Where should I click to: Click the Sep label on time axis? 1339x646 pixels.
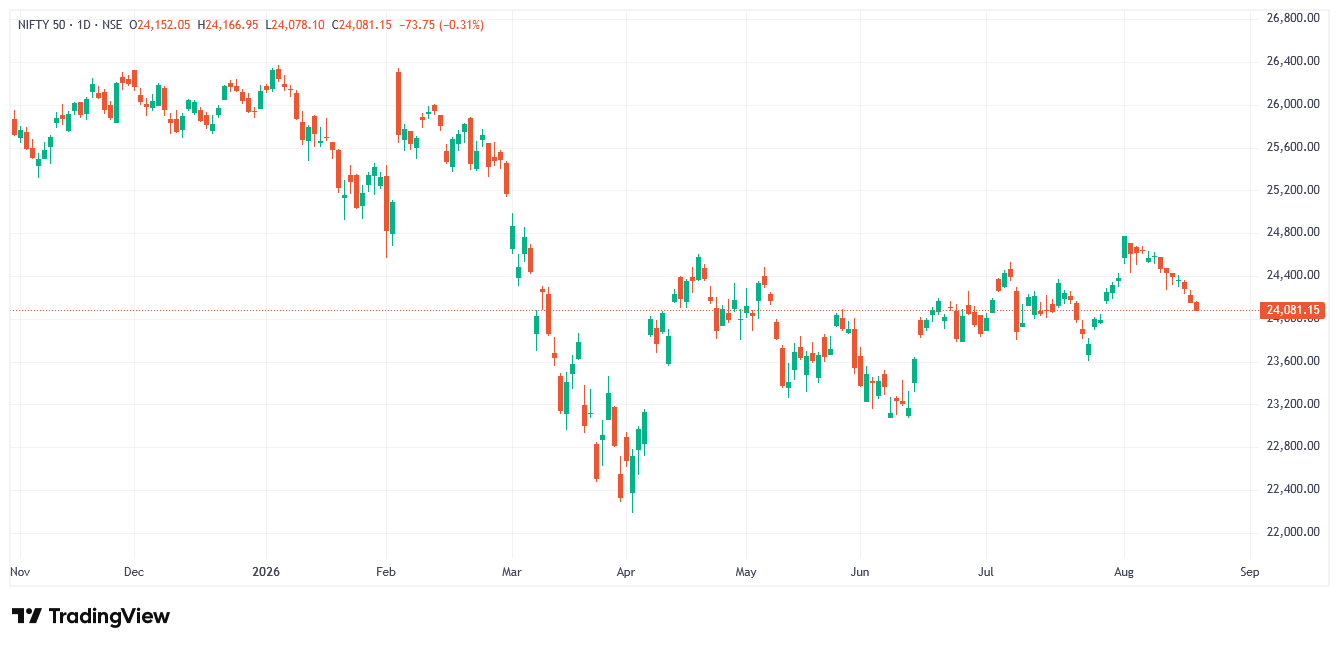tap(1248, 573)
